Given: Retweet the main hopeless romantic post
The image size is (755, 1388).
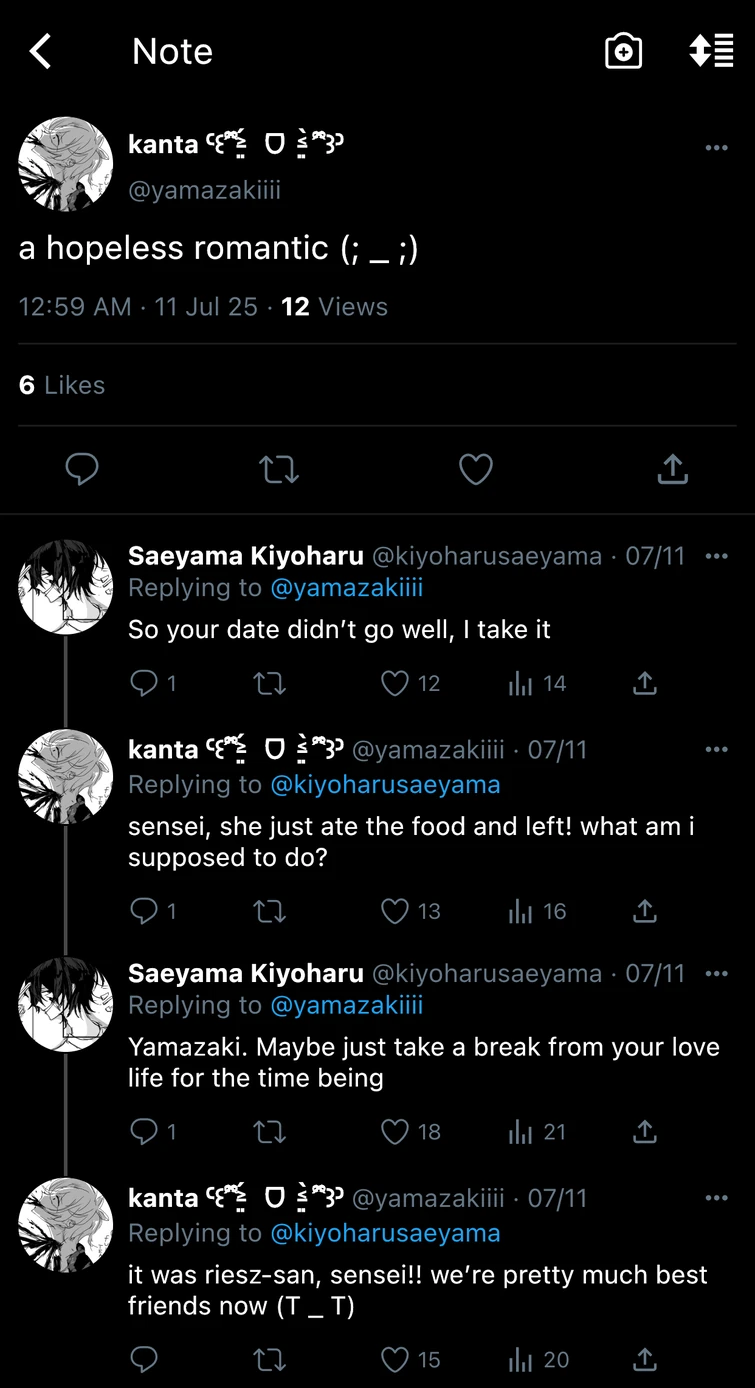Looking at the screenshot, I should click(279, 469).
